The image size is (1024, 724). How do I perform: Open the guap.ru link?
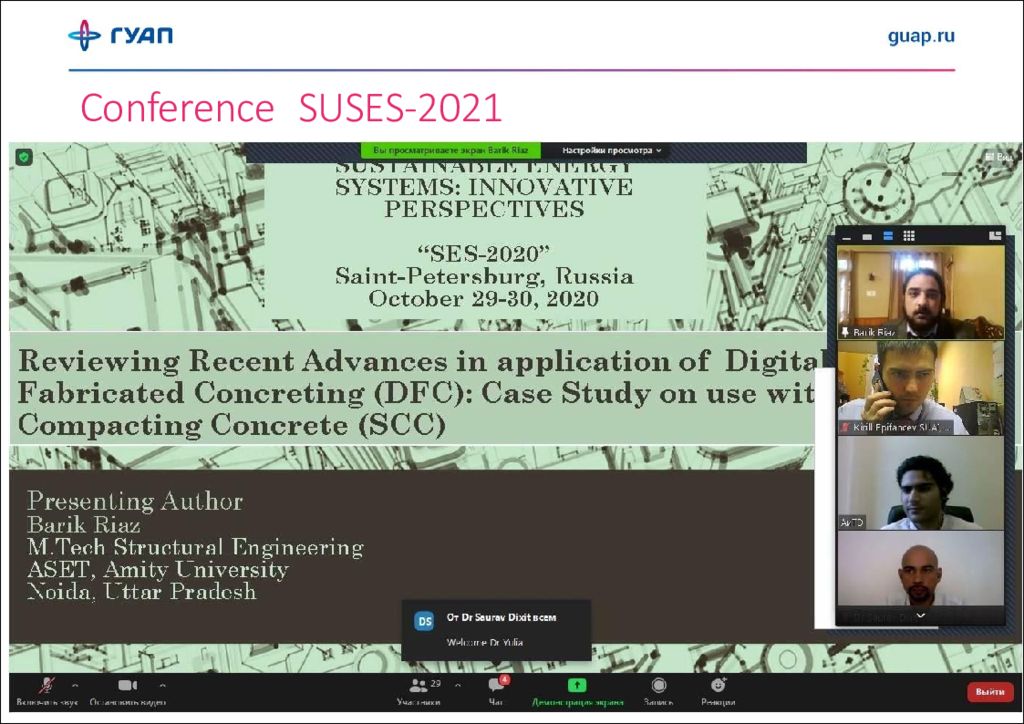(x=921, y=36)
